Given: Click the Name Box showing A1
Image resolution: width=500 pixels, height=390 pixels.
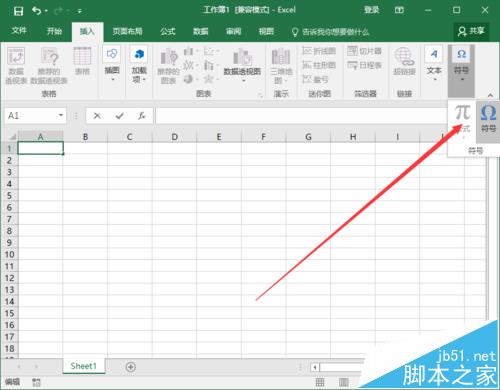Looking at the screenshot, I should click(31, 116).
